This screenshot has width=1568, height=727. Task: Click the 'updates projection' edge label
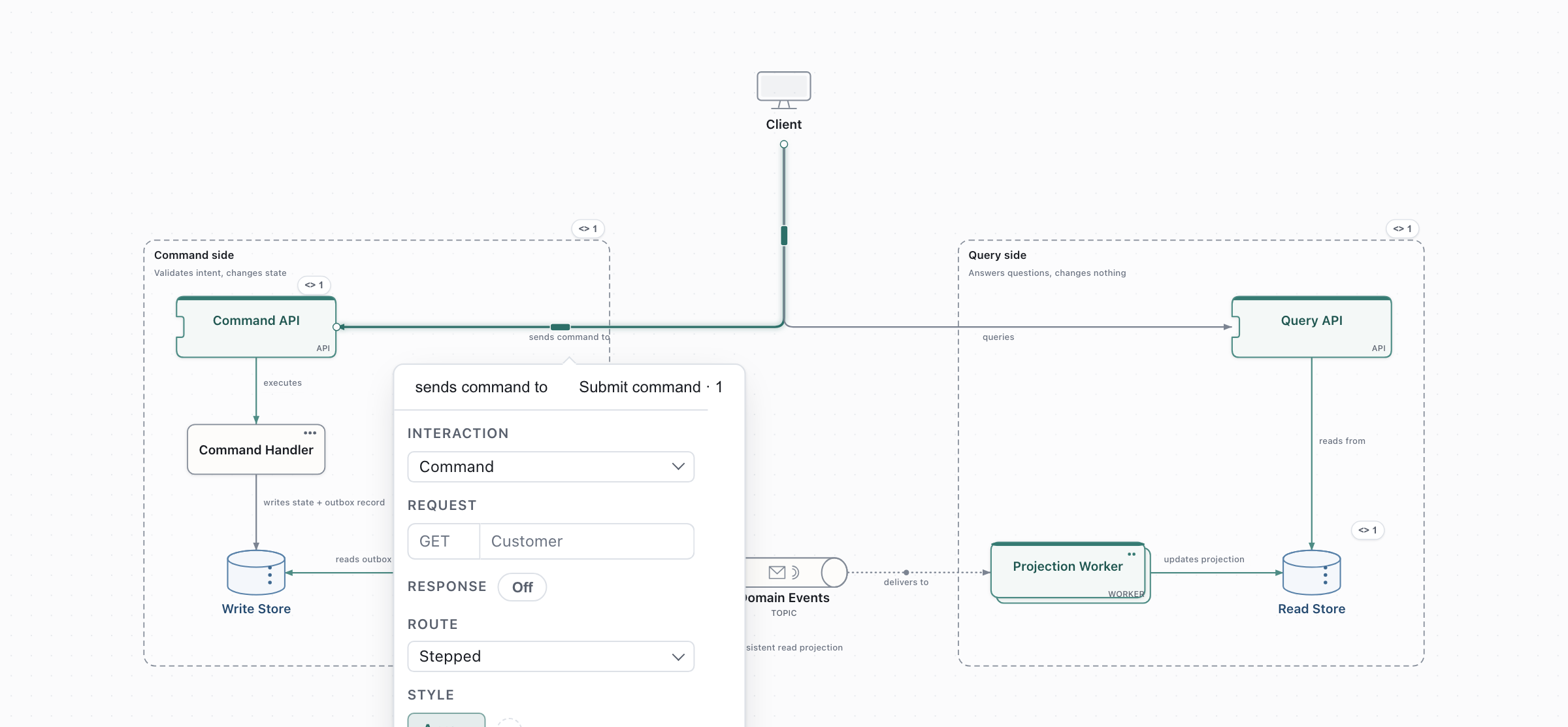(x=1204, y=560)
